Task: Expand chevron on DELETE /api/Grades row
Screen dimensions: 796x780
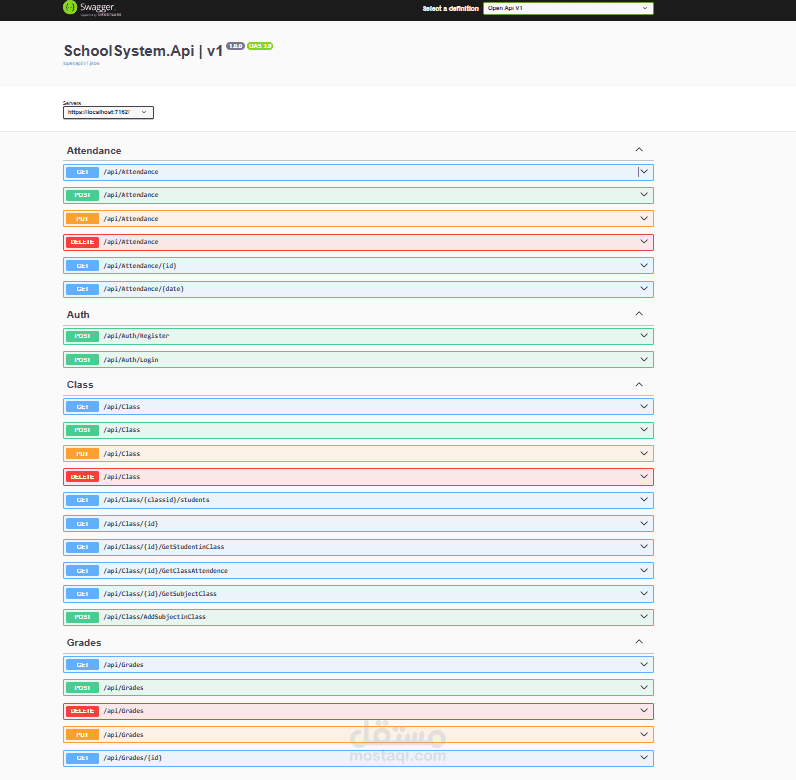Action: point(644,710)
